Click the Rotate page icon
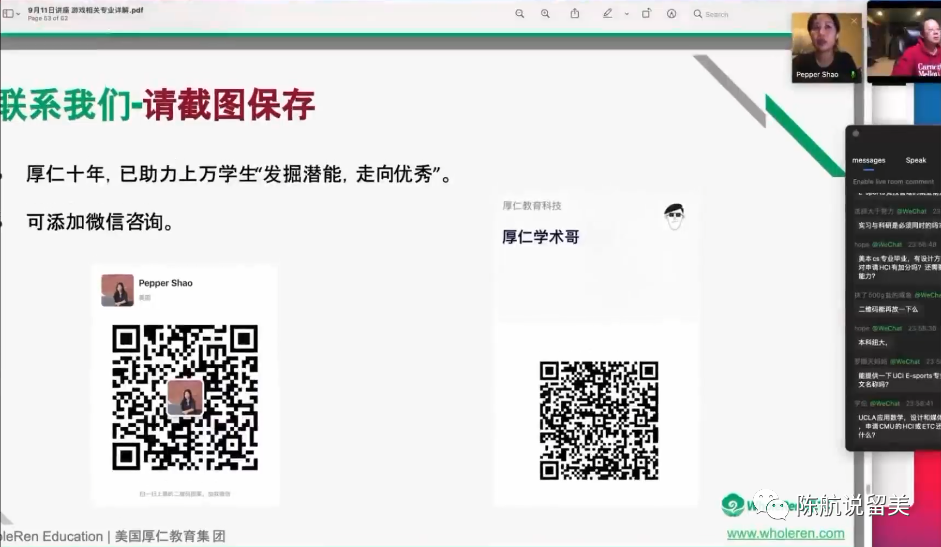 [x=647, y=14]
